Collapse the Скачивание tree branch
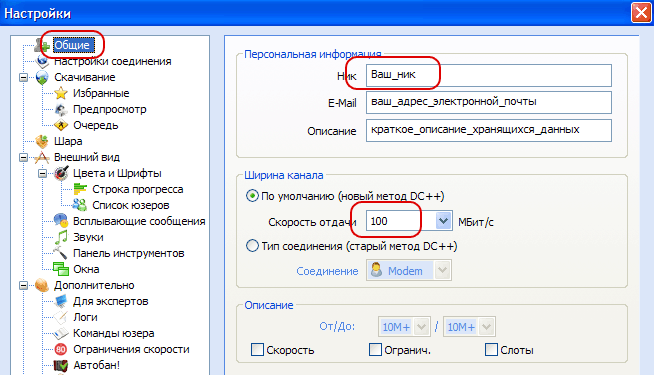654x375 pixels. 23,78
